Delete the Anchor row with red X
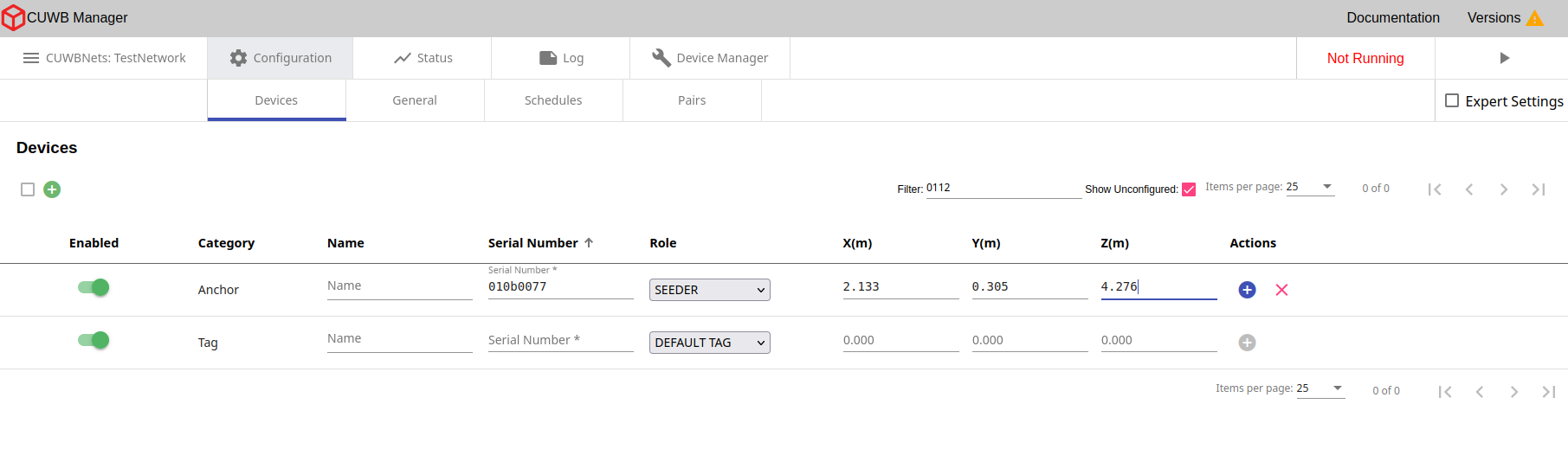 (x=1281, y=290)
